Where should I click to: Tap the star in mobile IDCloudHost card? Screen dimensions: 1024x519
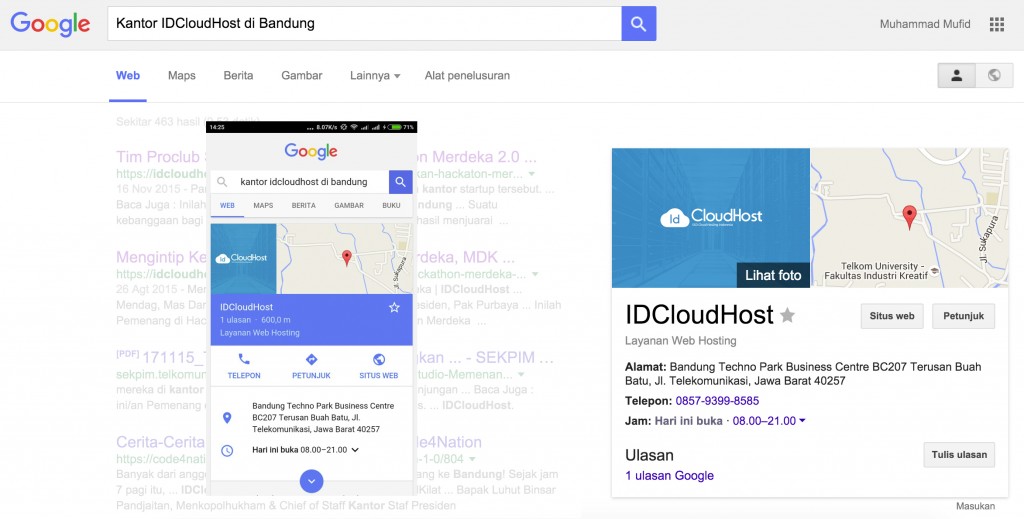pyautogui.click(x=394, y=307)
